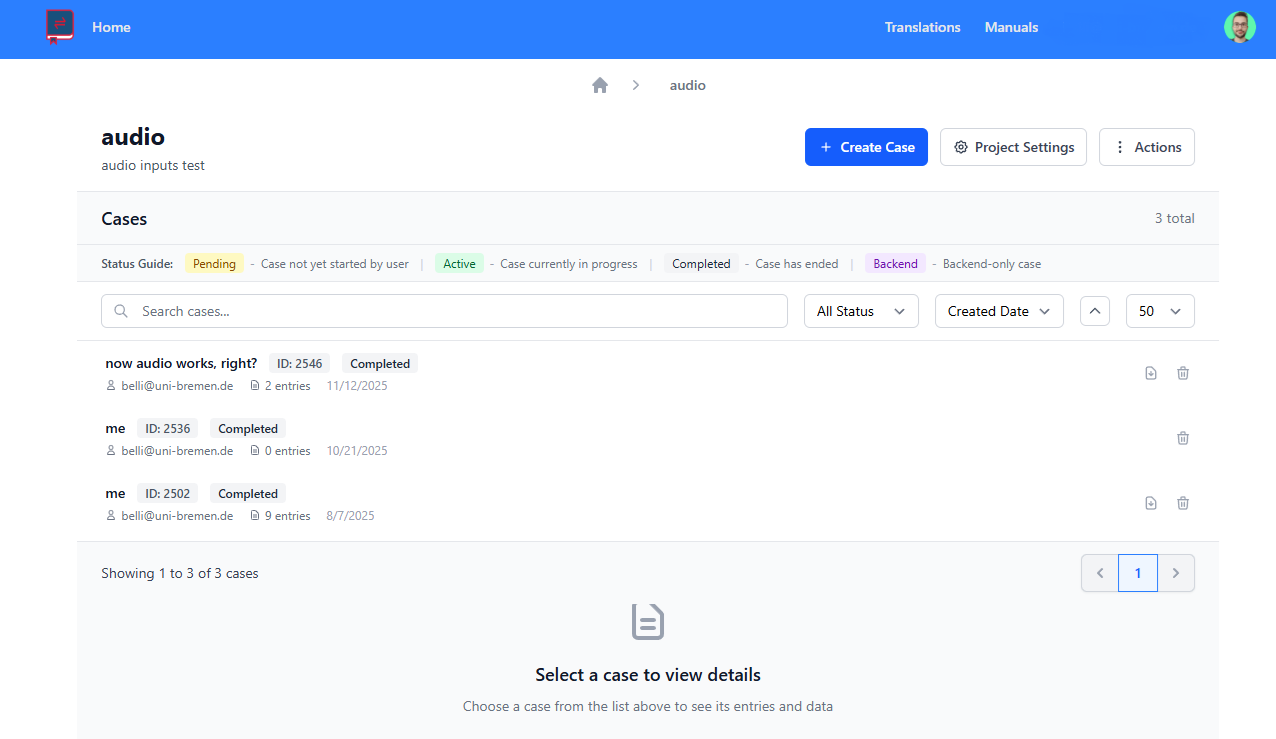This screenshot has height=739, width=1276.
Task: Click the home icon in breadcrumb
Action: (x=600, y=85)
